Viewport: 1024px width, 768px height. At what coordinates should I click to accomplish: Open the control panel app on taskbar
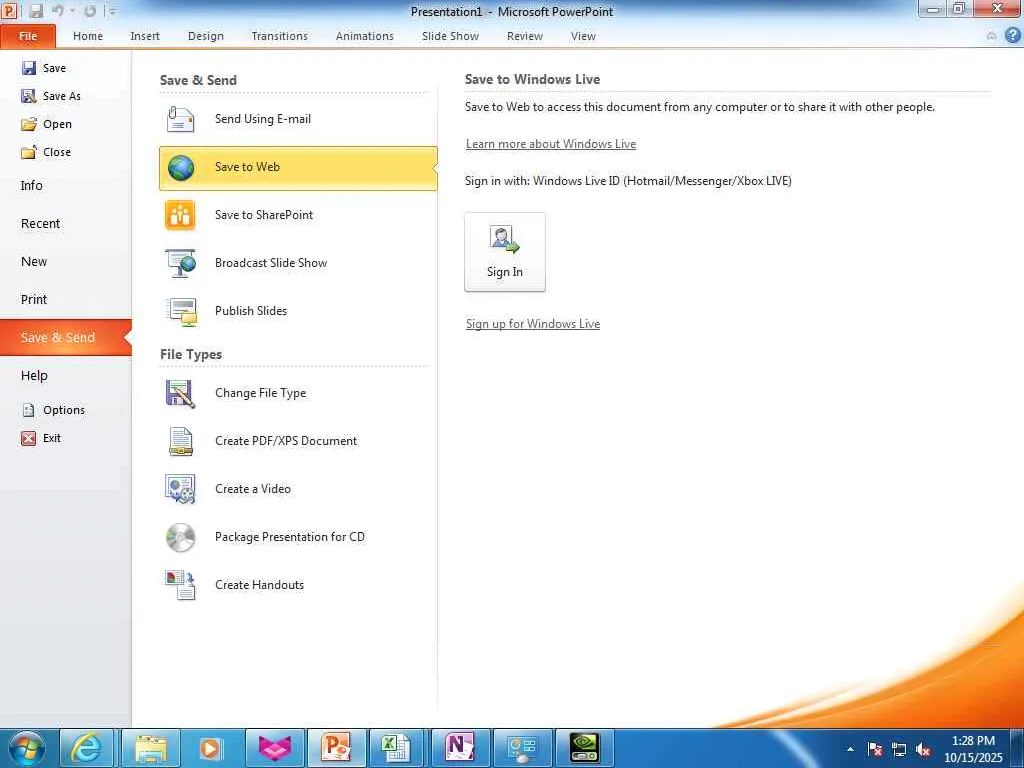pyautogui.click(x=520, y=748)
